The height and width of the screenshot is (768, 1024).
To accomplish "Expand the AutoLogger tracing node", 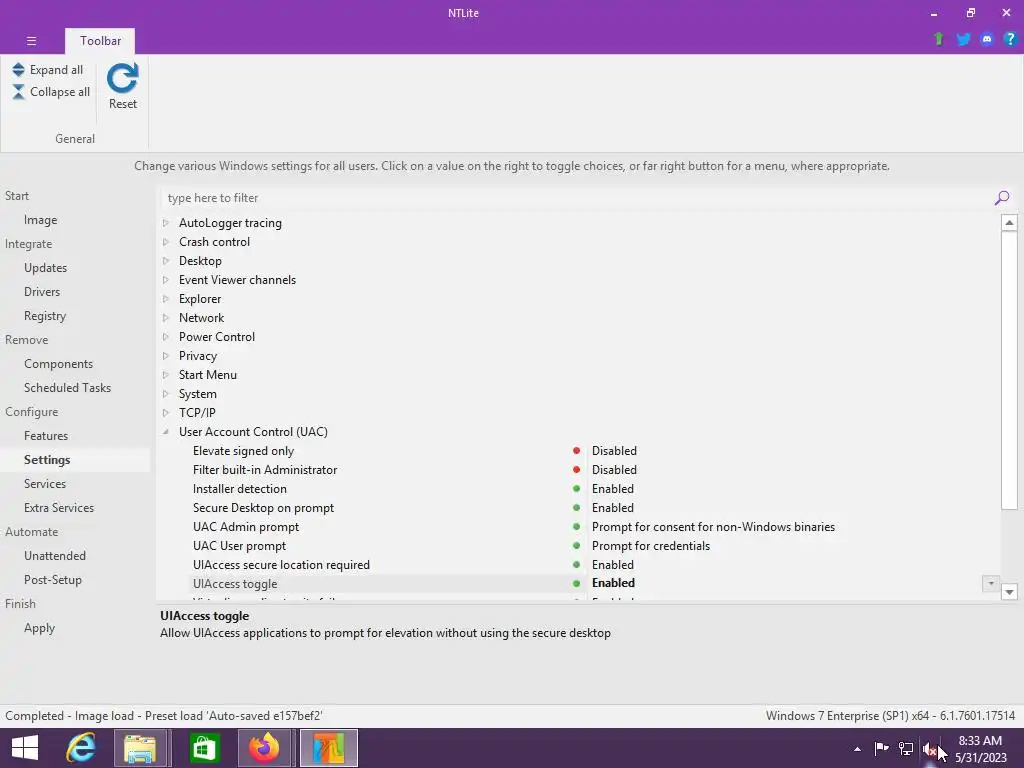I will pos(166,223).
